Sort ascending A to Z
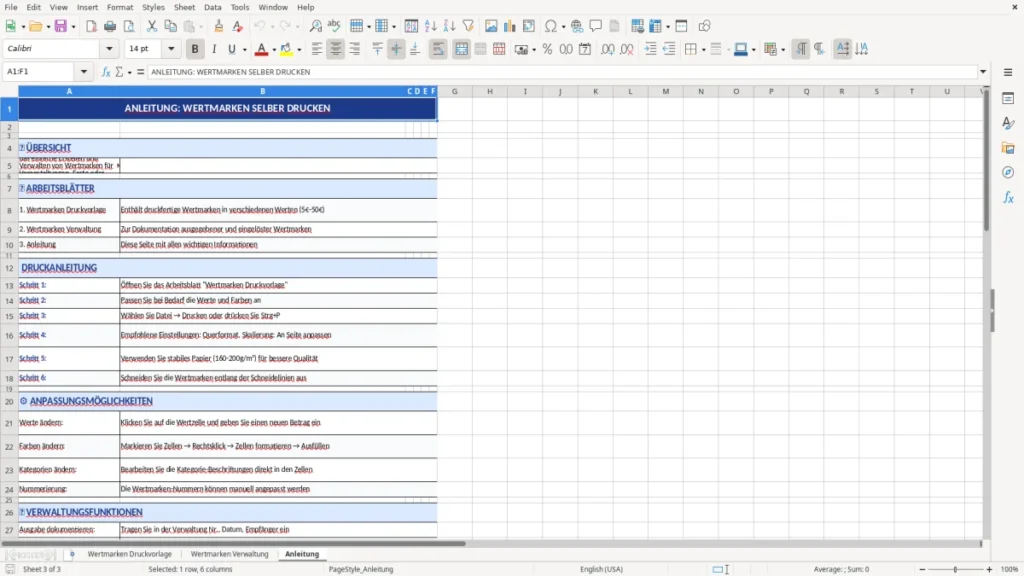 pos(430,26)
